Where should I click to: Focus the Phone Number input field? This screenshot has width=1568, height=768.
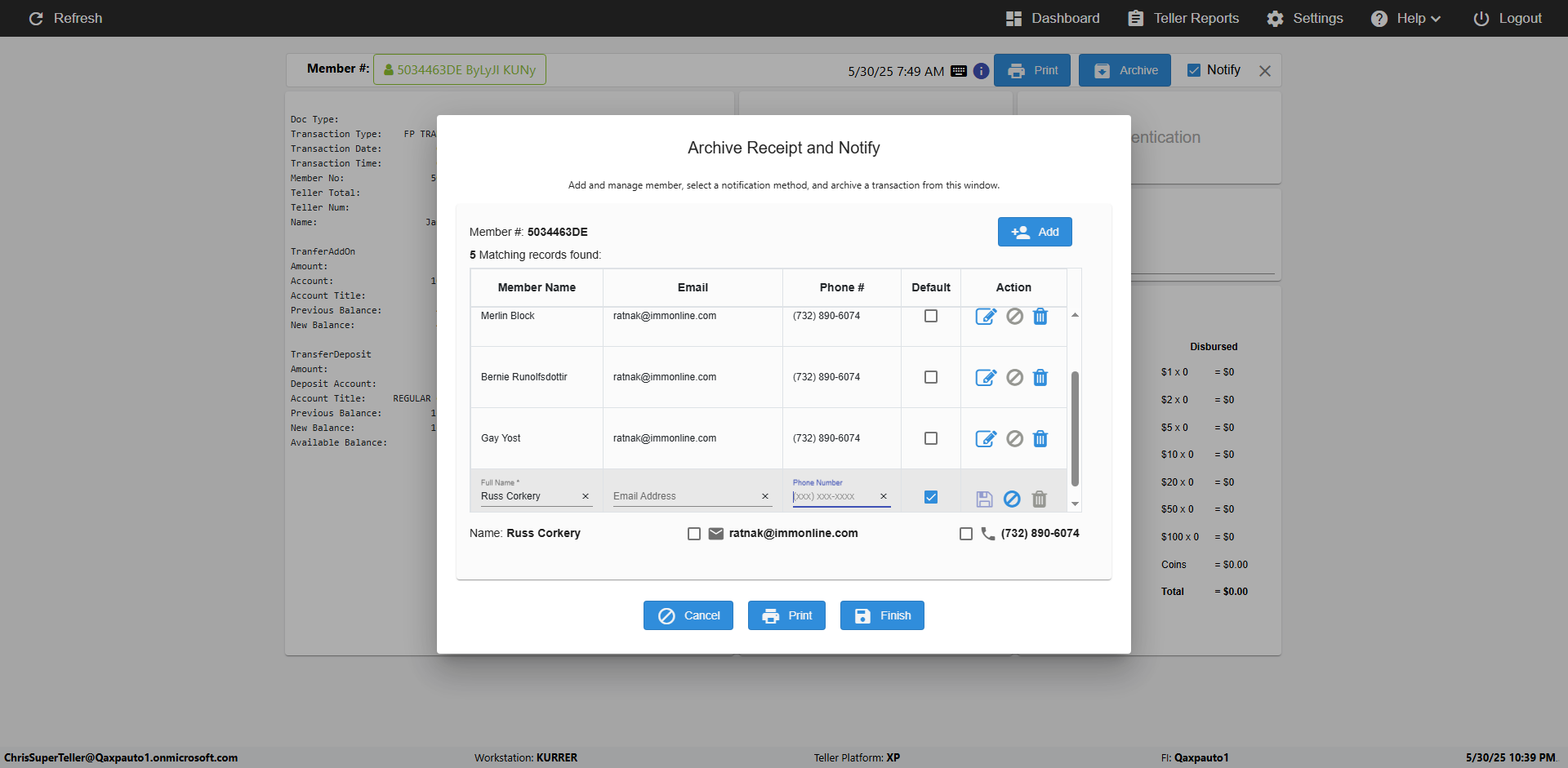pyautogui.click(x=835, y=496)
